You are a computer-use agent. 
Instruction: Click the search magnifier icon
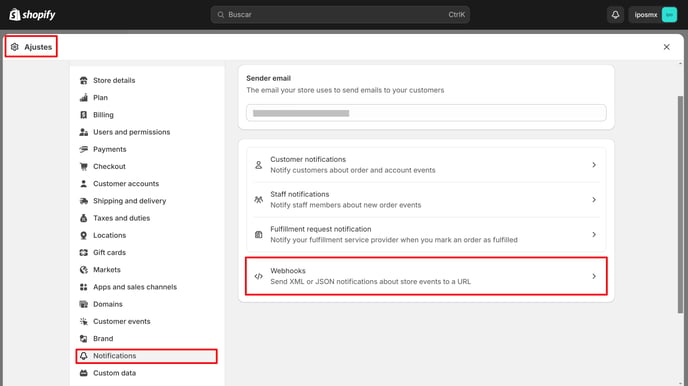coord(221,14)
